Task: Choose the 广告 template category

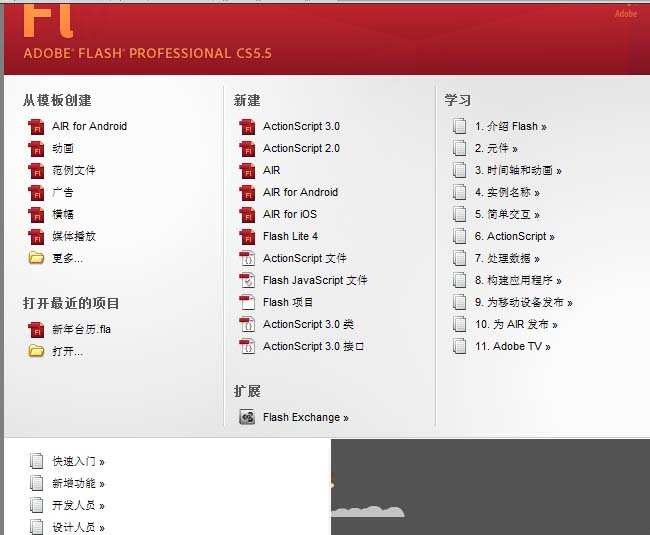Action: [x=63, y=192]
